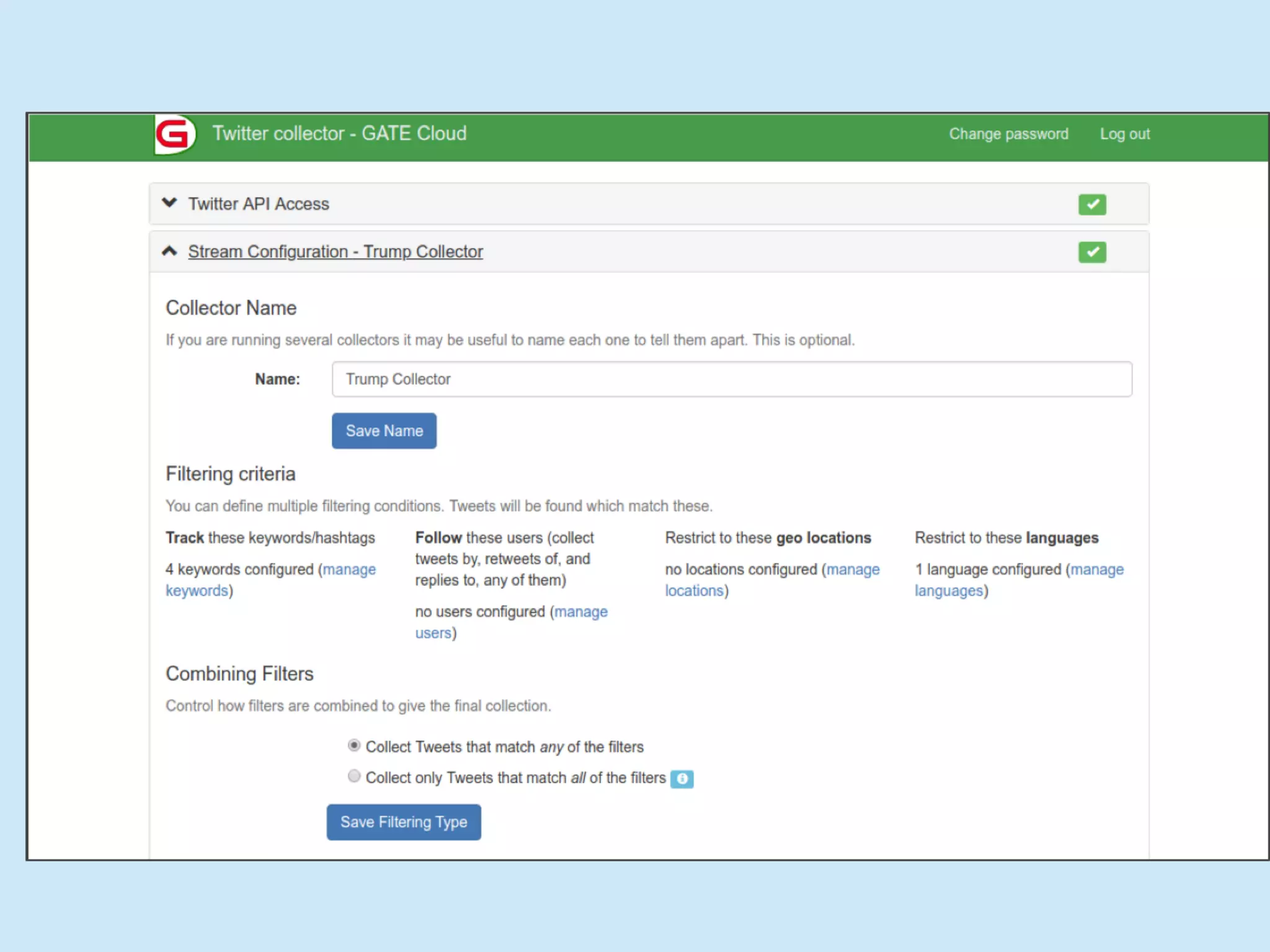Open Stream Configuration - Trump Collector heading

tap(335, 252)
